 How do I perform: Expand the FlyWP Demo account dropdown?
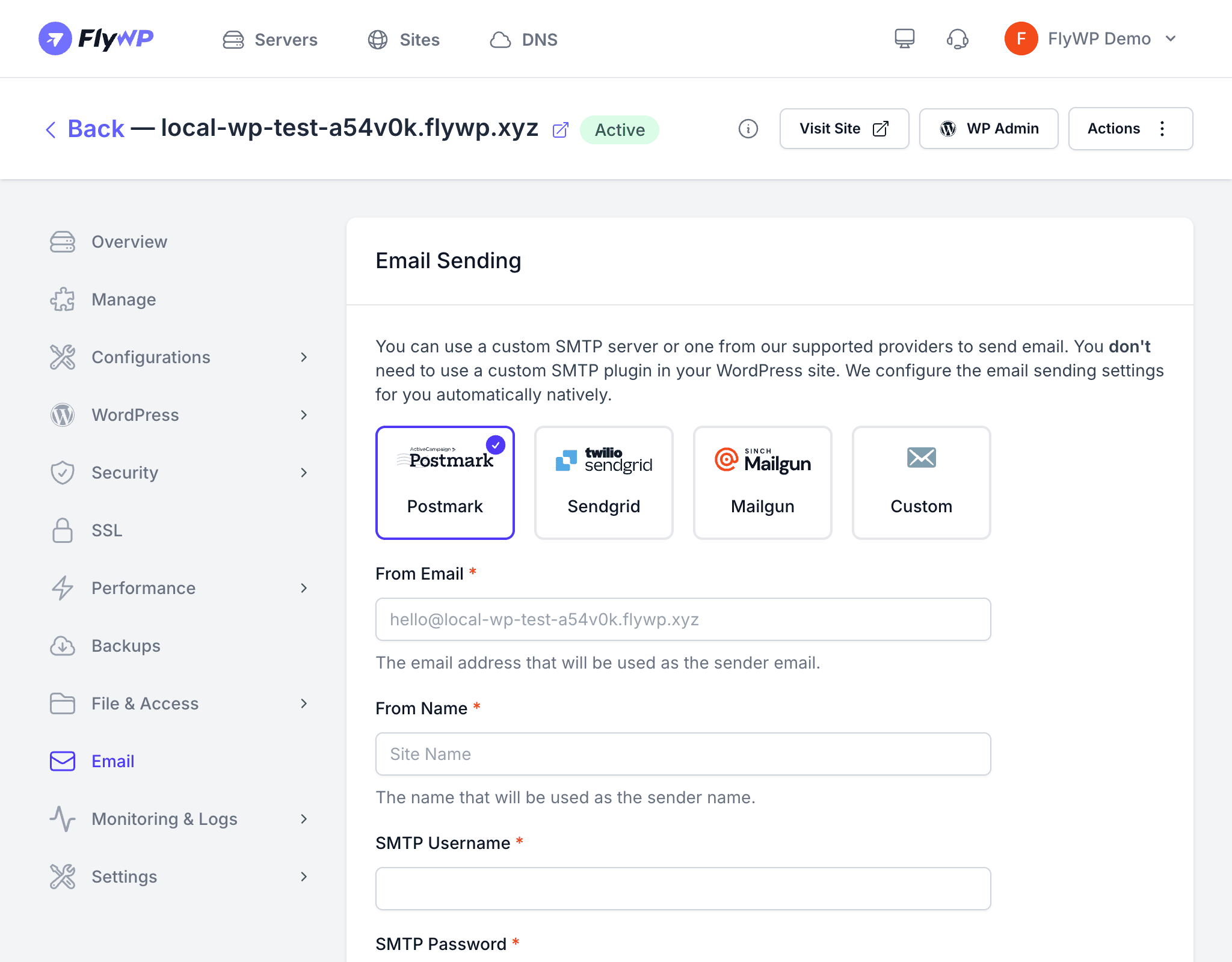(x=1170, y=39)
